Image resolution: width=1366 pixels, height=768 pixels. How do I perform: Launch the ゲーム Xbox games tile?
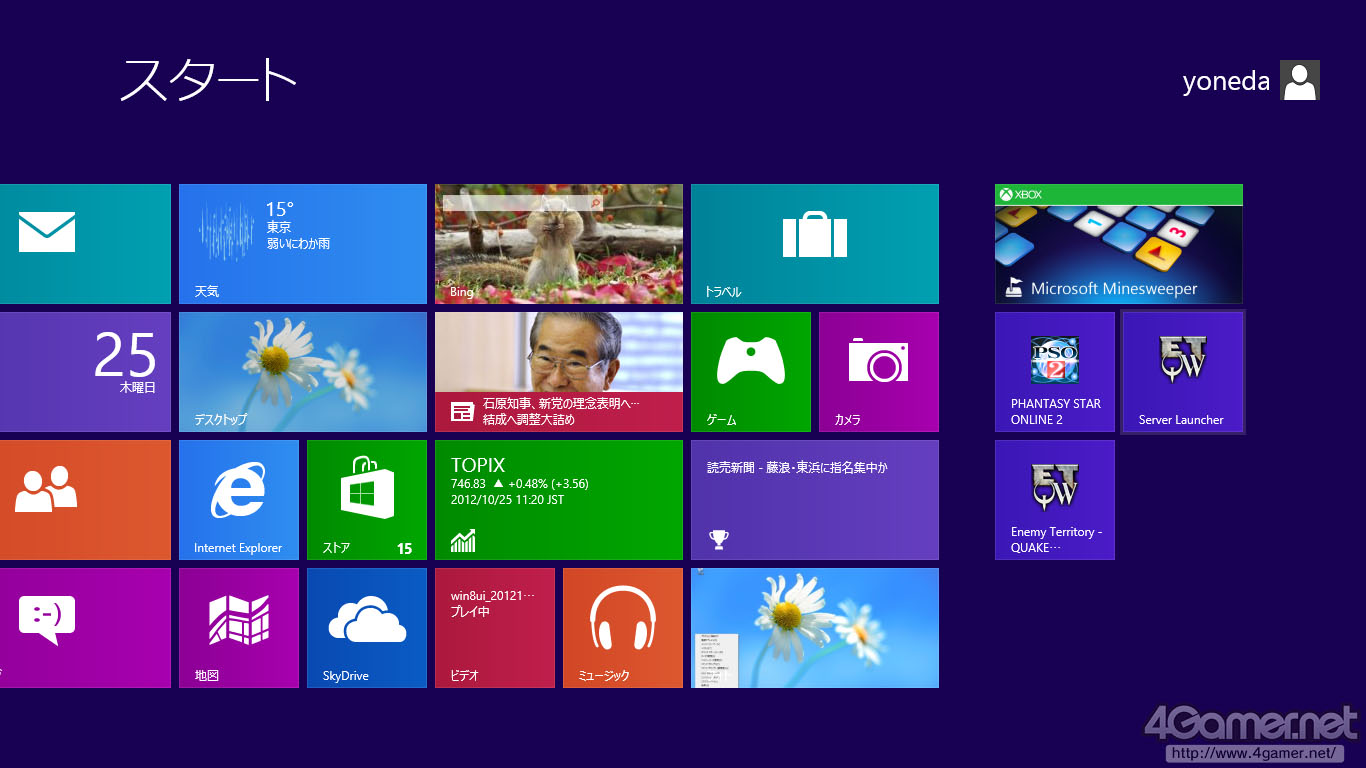pyautogui.click(x=751, y=372)
